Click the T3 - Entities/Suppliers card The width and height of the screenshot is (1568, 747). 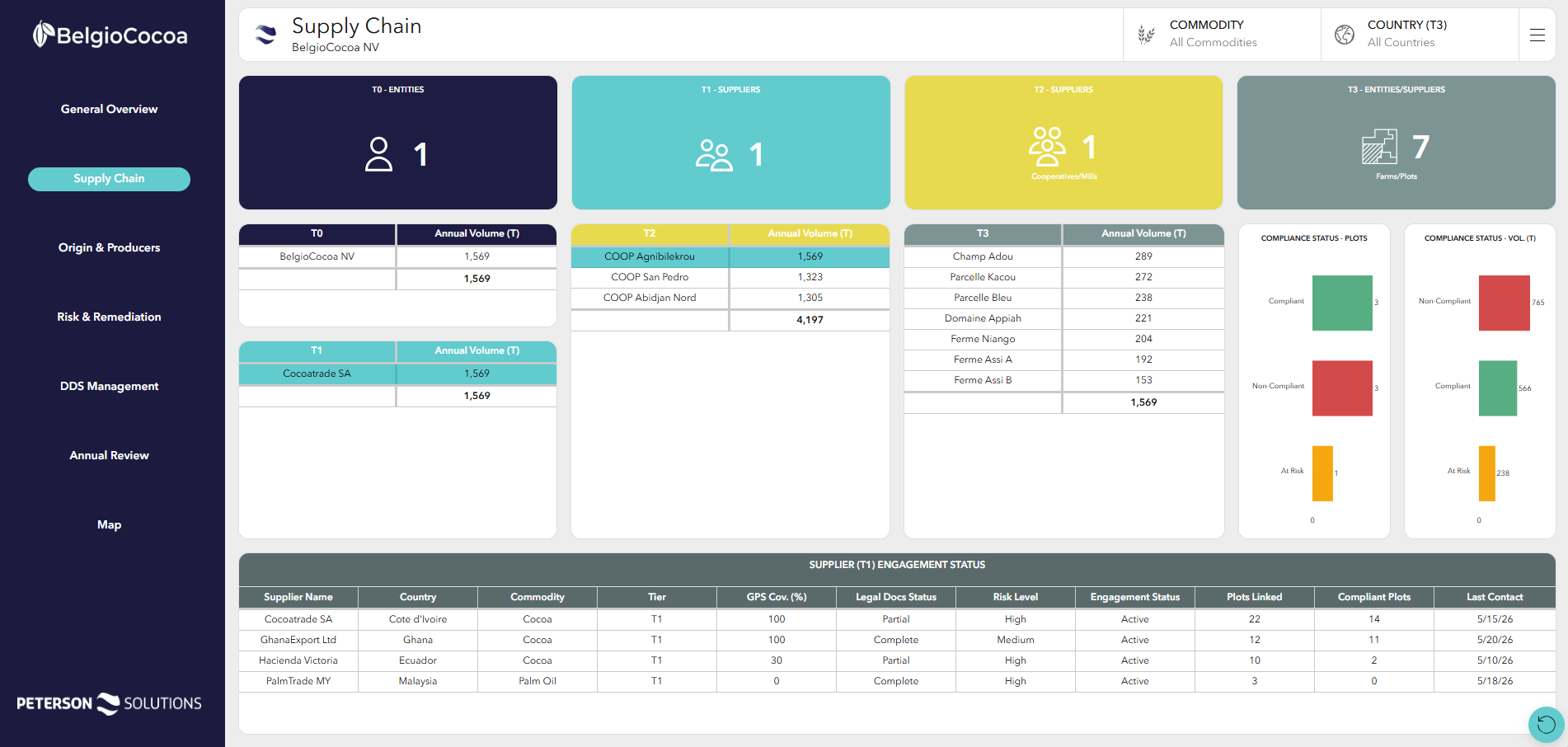[1397, 143]
